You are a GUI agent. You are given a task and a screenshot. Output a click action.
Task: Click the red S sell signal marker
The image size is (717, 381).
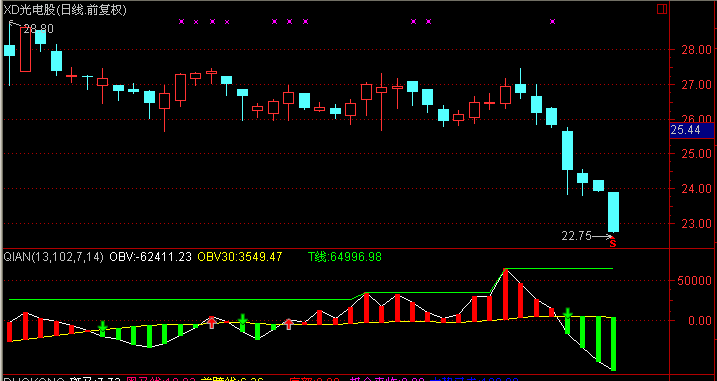point(613,244)
